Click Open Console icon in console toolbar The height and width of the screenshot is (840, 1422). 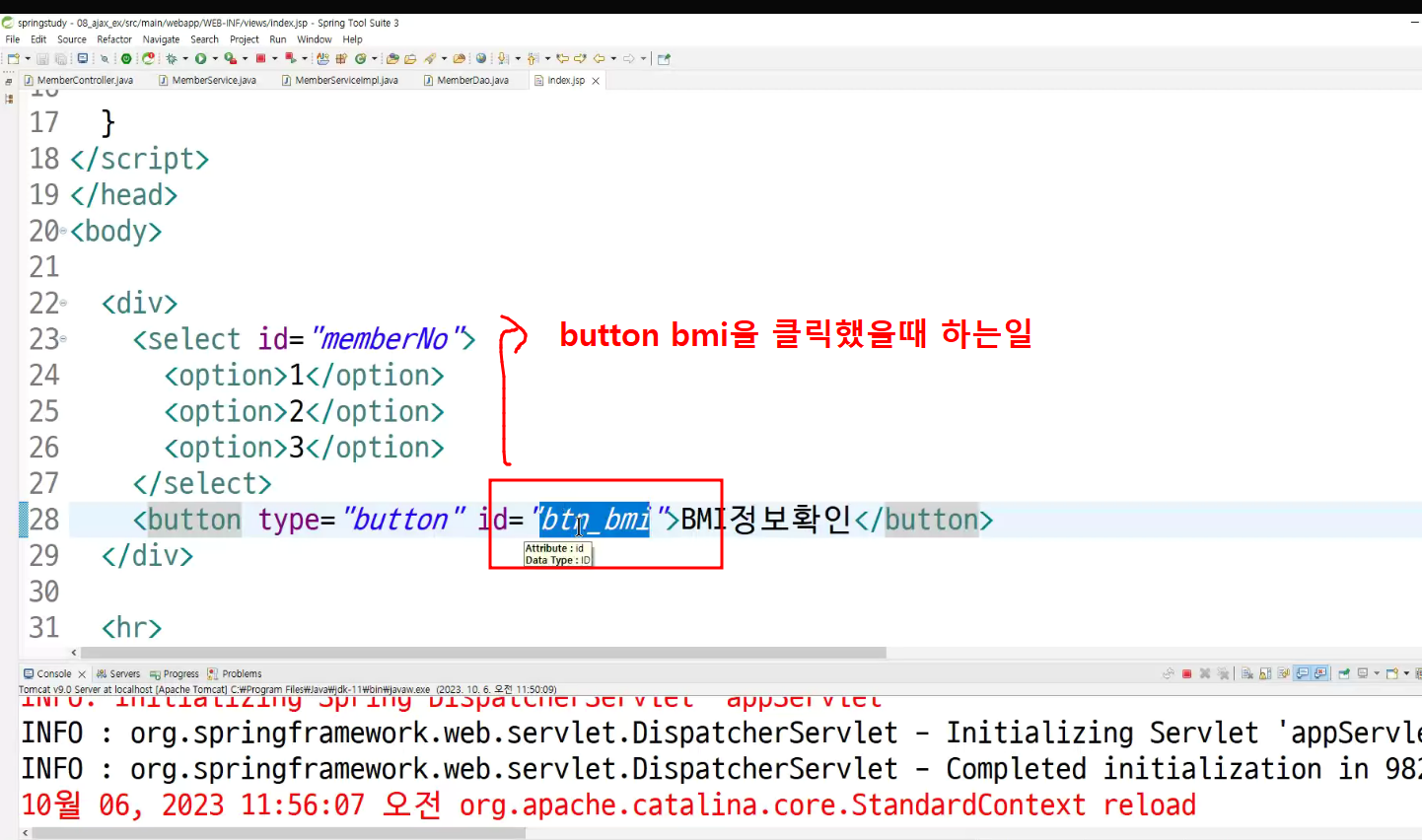point(1392,673)
